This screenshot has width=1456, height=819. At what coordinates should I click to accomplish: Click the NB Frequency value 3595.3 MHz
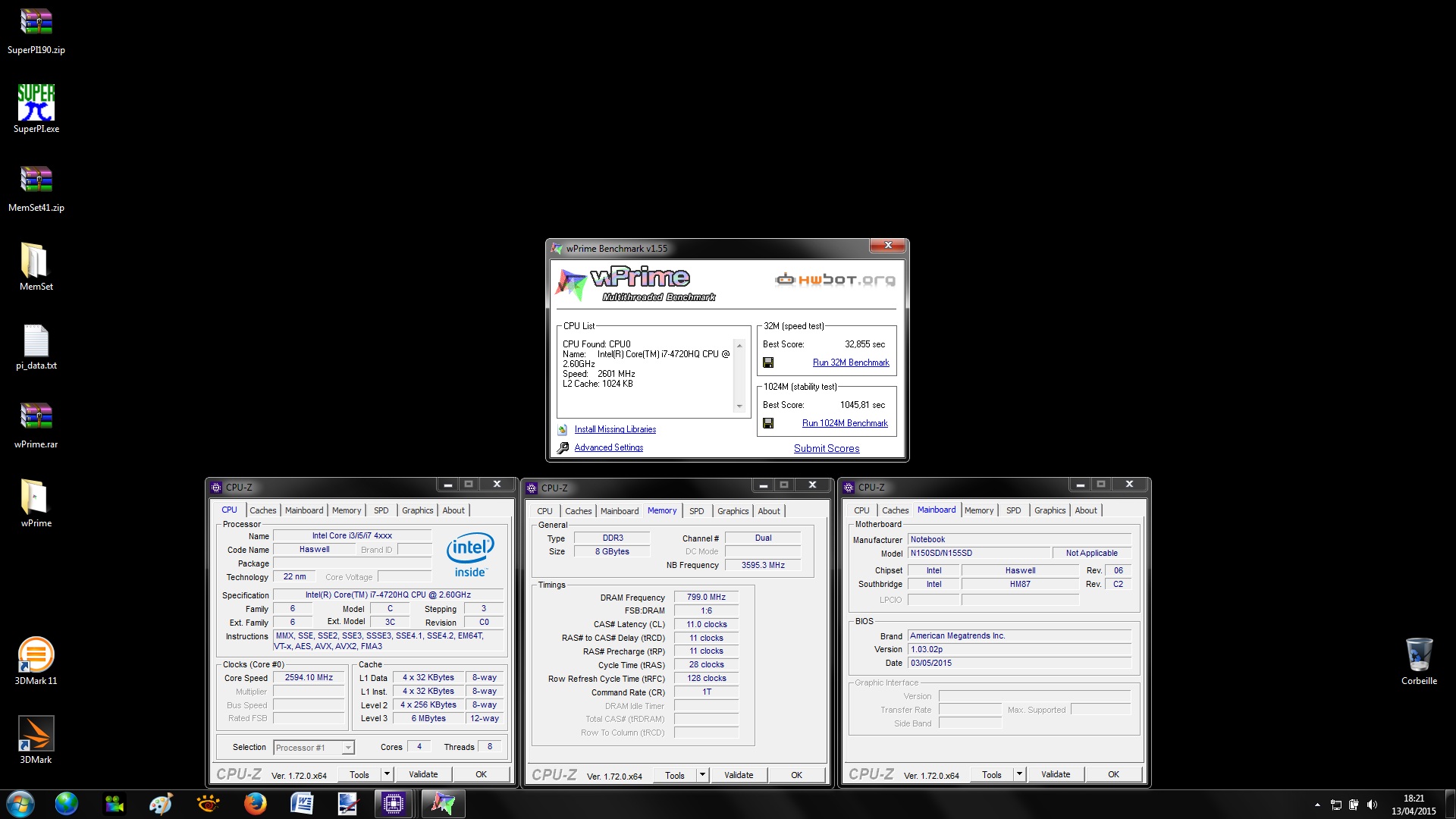pos(763,565)
